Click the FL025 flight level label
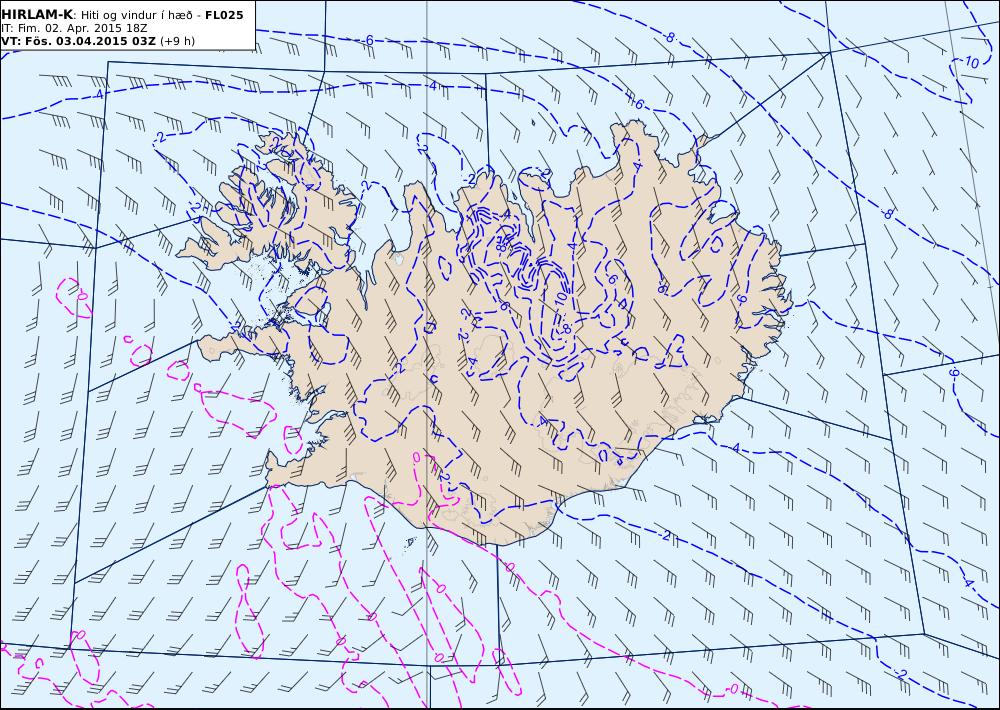 224,15
